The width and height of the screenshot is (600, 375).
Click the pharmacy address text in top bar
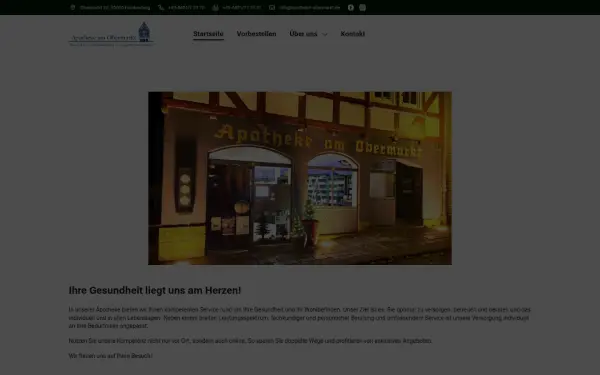point(115,7)
